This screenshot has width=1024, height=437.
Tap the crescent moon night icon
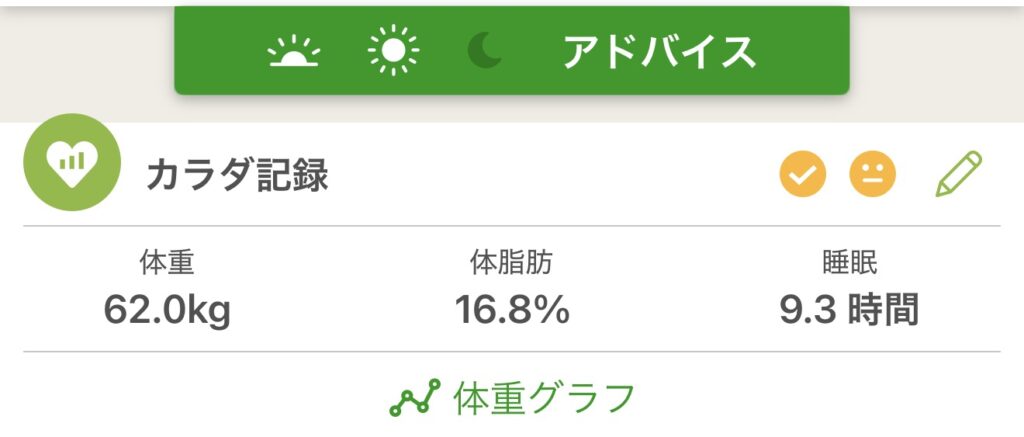(x=487, y=50)
